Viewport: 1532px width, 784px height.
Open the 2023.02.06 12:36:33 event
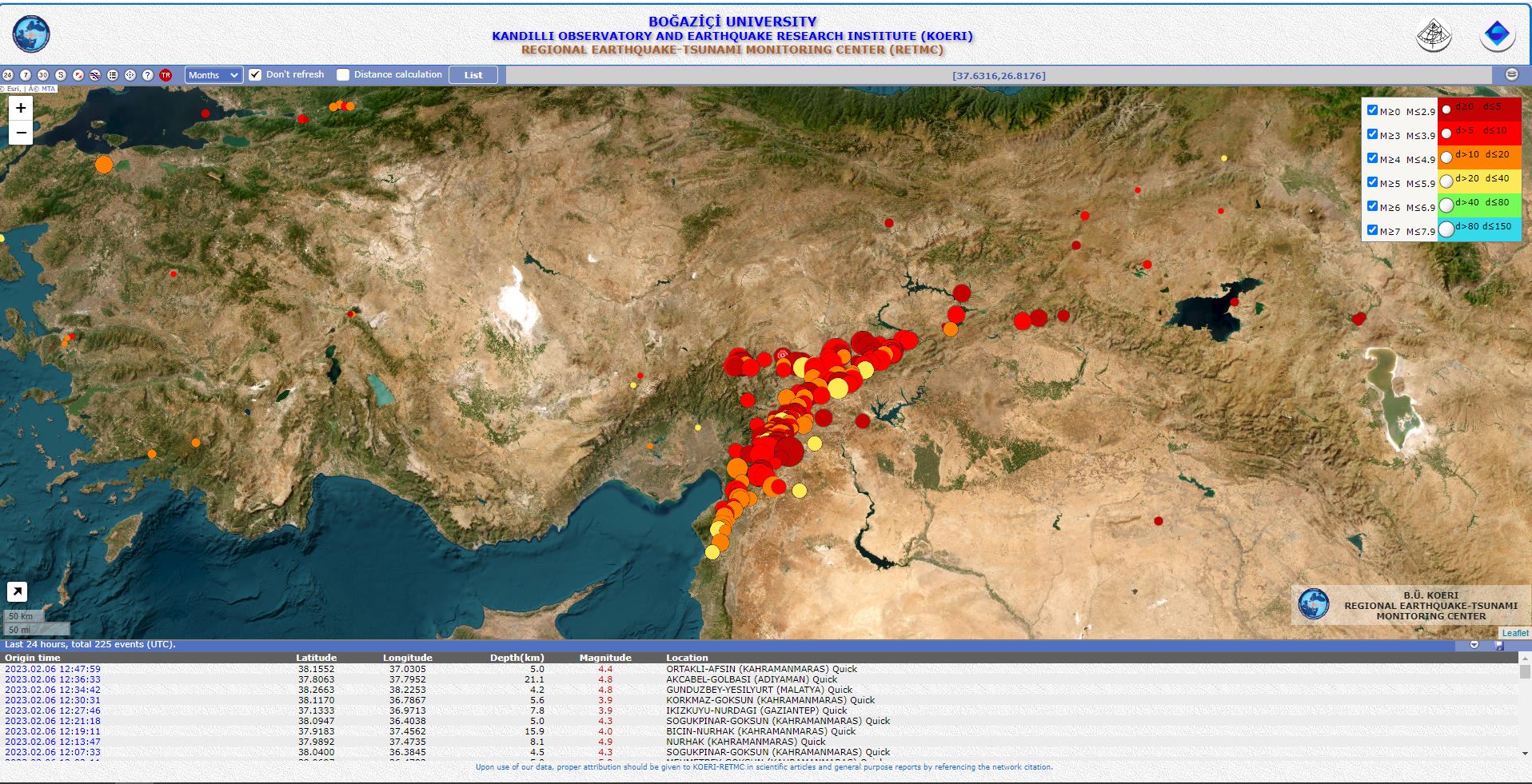53,679
